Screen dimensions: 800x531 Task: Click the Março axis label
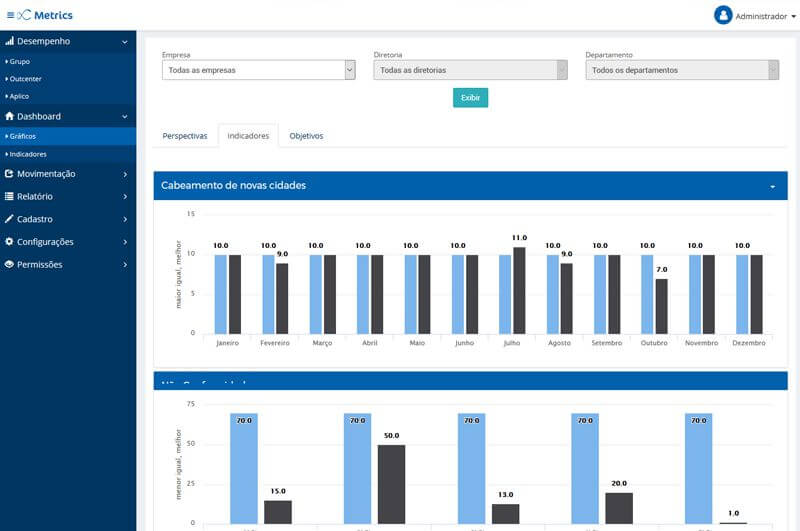pos(322,343)
